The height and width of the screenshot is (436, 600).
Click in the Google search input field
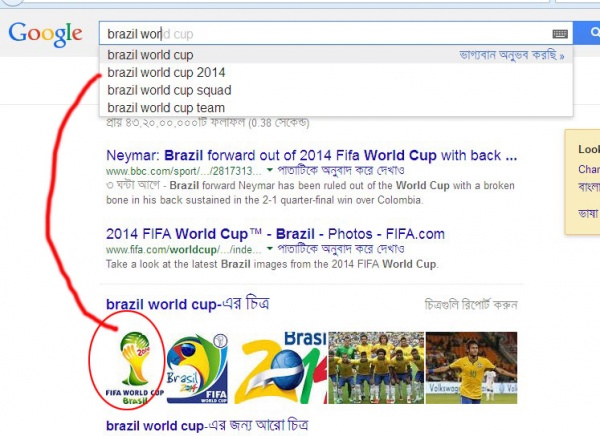[x=325, y=34]
